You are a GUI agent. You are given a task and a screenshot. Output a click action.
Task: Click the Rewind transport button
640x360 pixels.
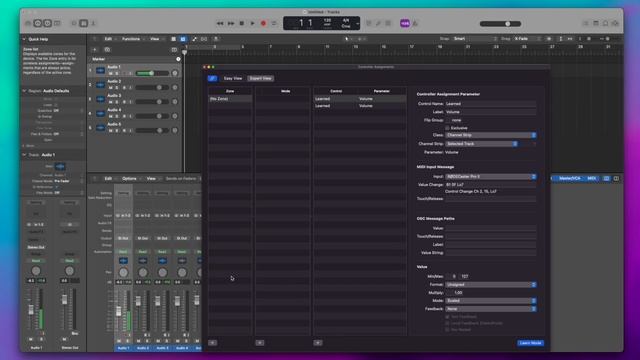220,23
